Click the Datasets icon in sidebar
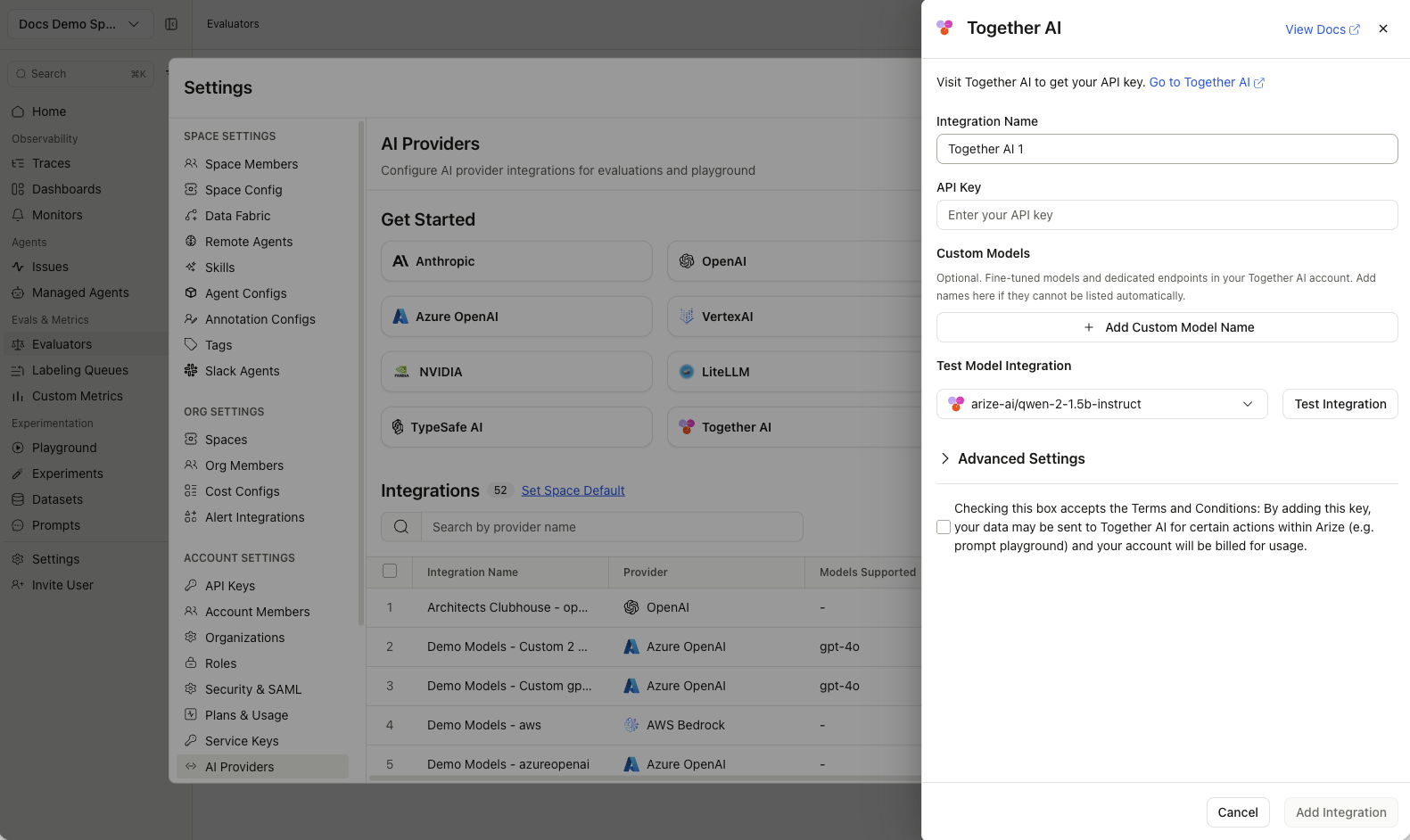Screen dimensions: 1410x840 (18, 499)
